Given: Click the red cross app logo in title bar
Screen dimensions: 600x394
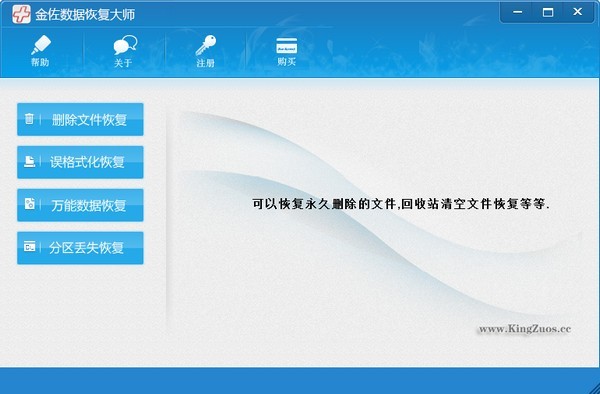Looking at the screenshot, I should [21, 14].
